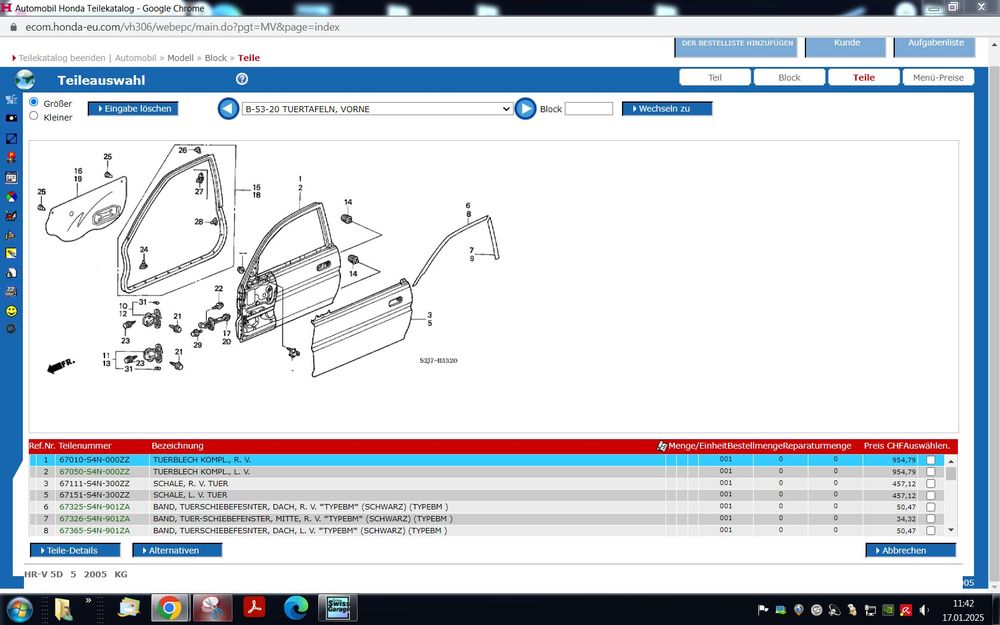Show more taskbar items via chevron
Viewport: 1000px width, 625px height.
(x=88, y=600)
